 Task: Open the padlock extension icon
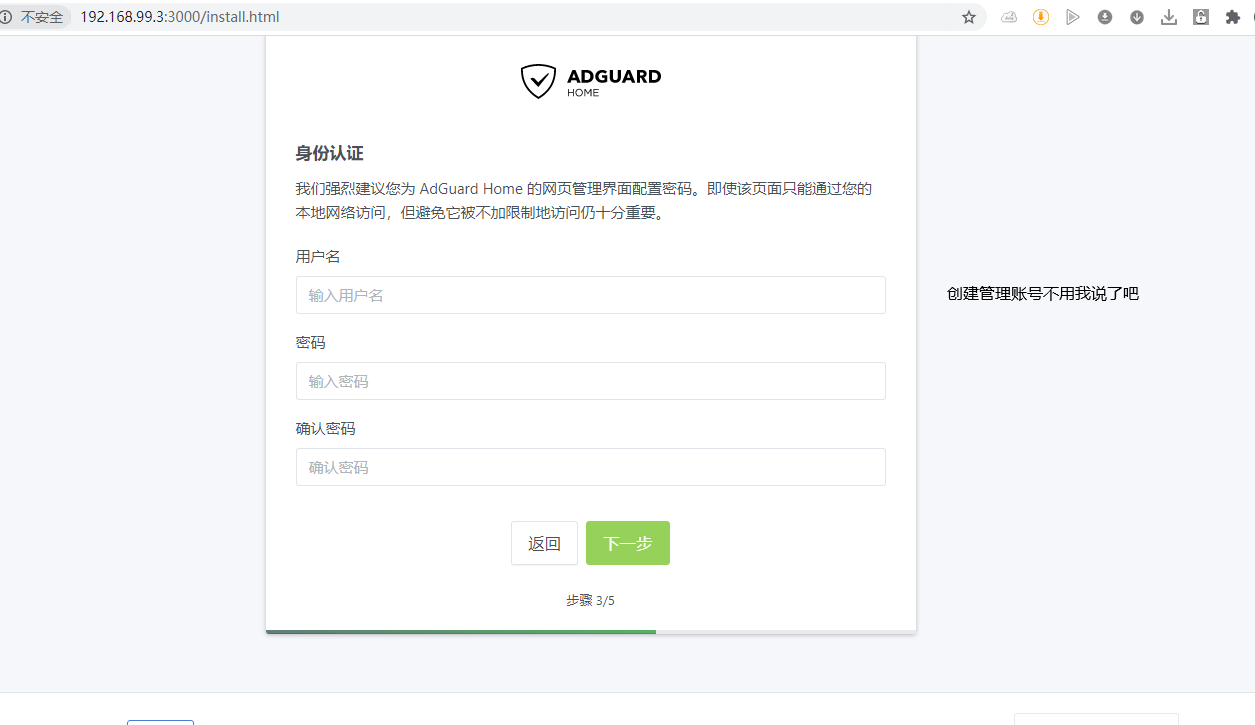pyautogui.click(x=1201, y=17)
